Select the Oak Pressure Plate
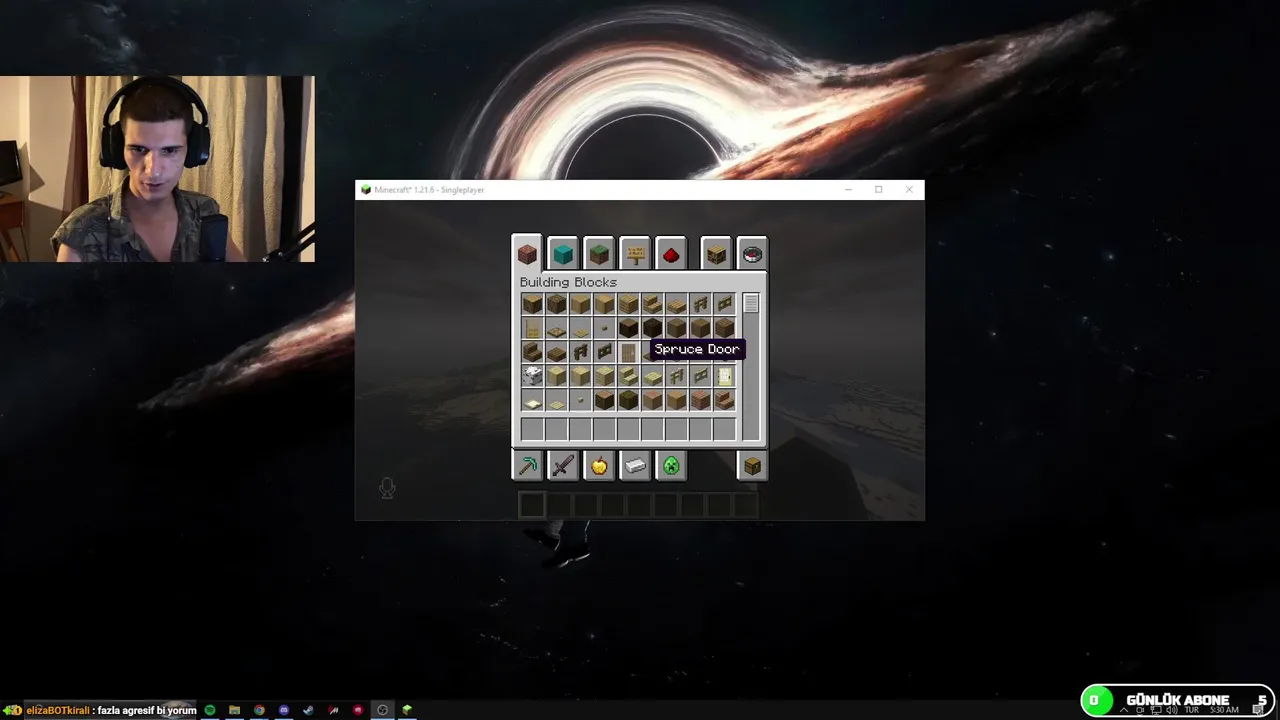 580,328
